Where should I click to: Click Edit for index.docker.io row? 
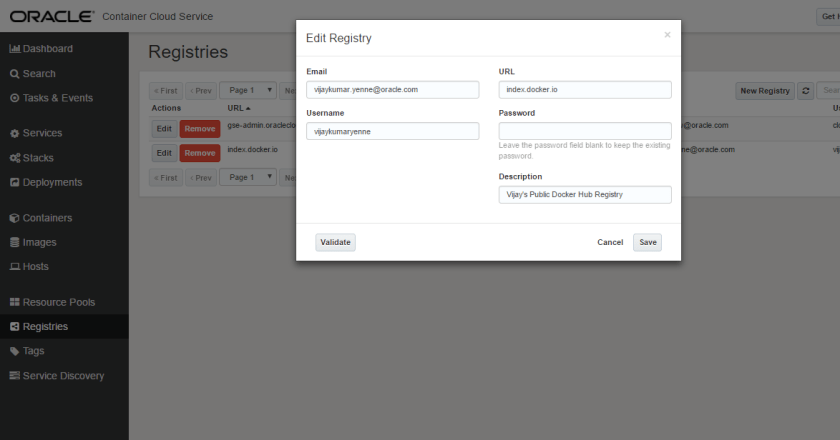click(164, 153)
